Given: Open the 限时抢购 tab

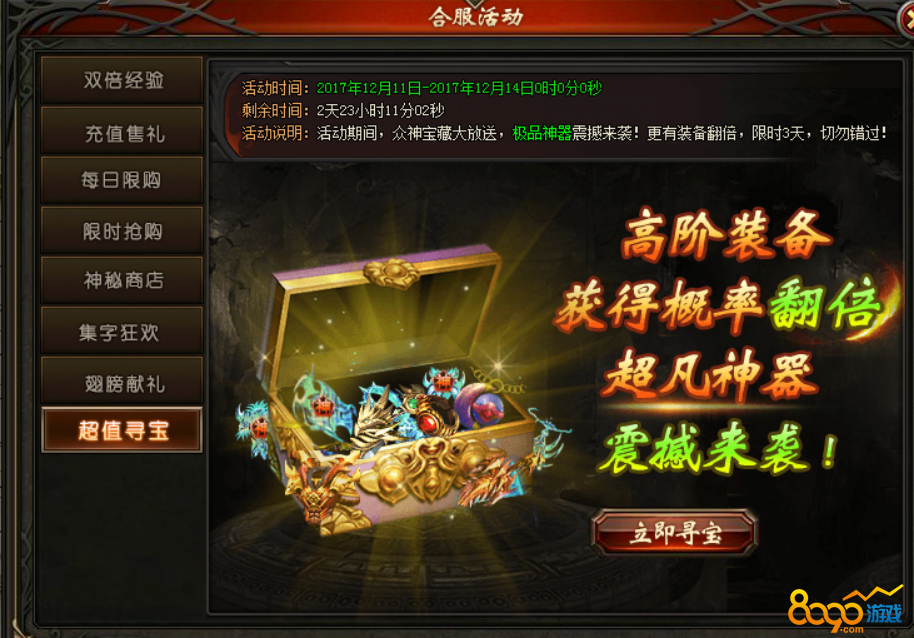Looking at the screenshot, I should [x=122, y=231].
